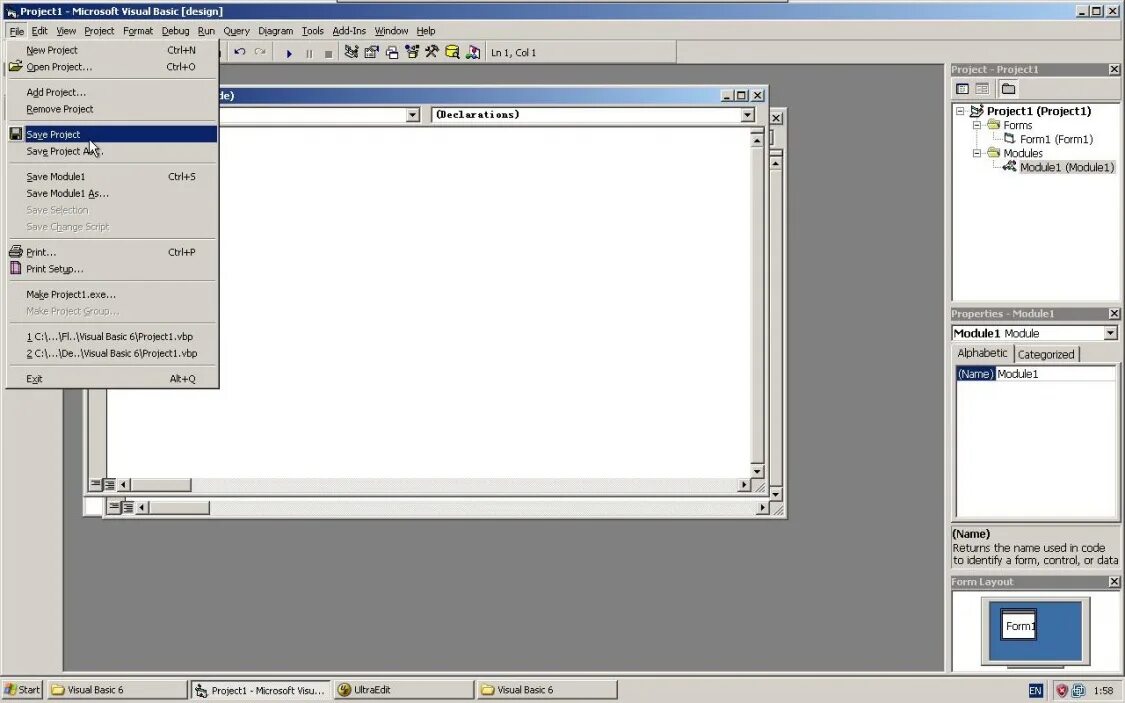1125x703 pixels.
Task: Open first Visual Basic 6 taskbar folder
Action: pos(117,690)
